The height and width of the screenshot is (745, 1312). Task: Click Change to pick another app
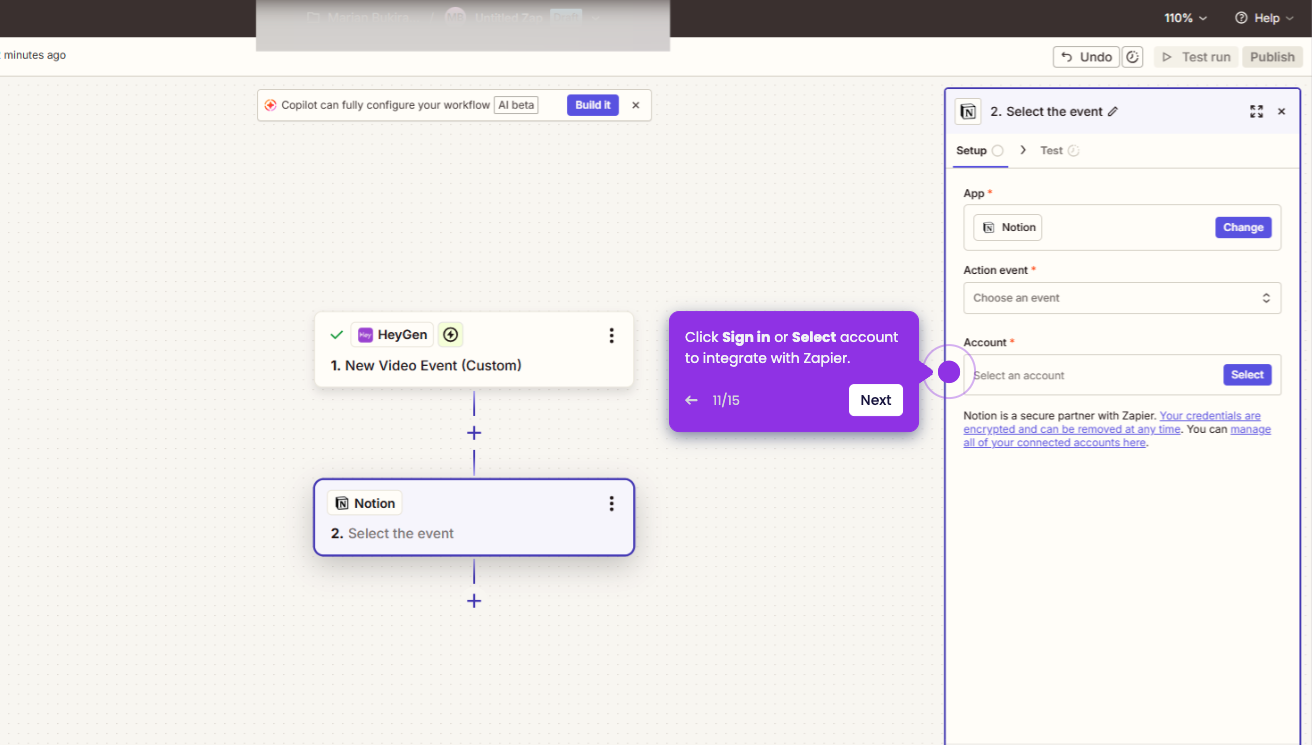pyautogui.click(x=1243, y=228)
